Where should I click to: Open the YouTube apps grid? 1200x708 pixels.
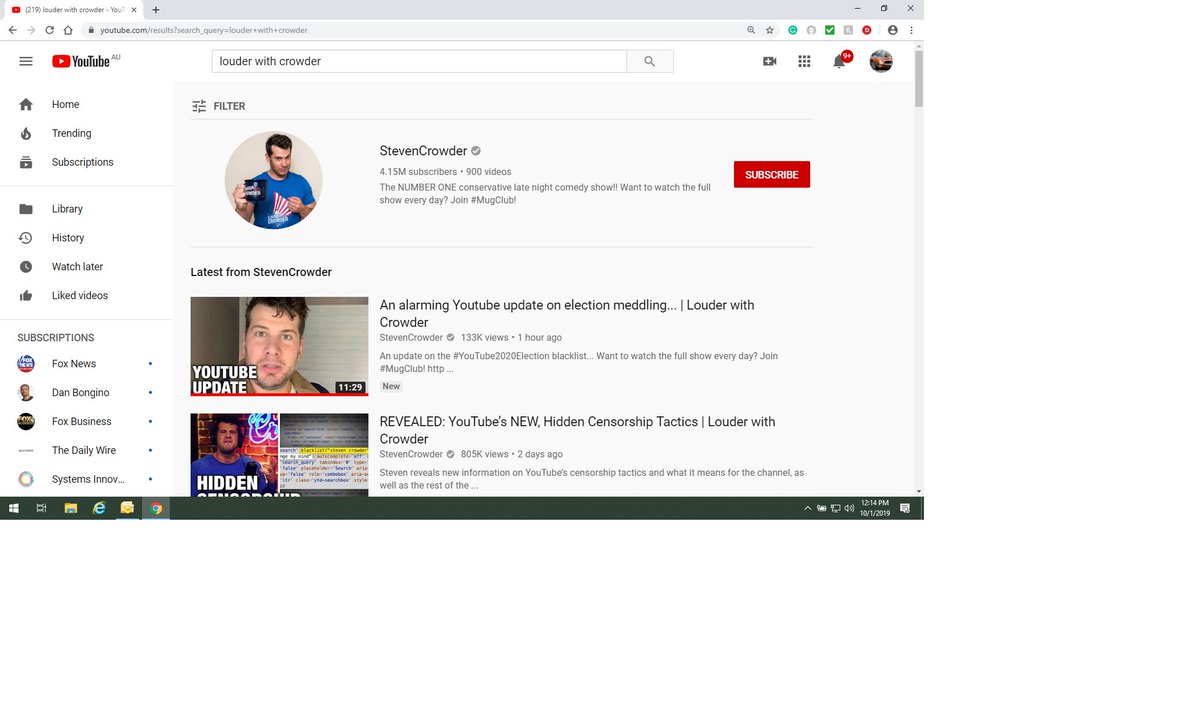(x=804, y=61)
